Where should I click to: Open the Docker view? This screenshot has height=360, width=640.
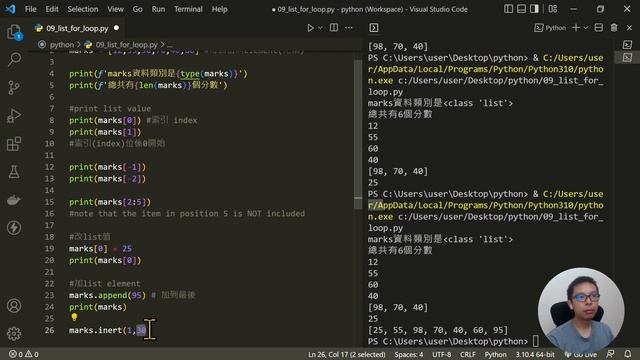[x=14, y=200]
